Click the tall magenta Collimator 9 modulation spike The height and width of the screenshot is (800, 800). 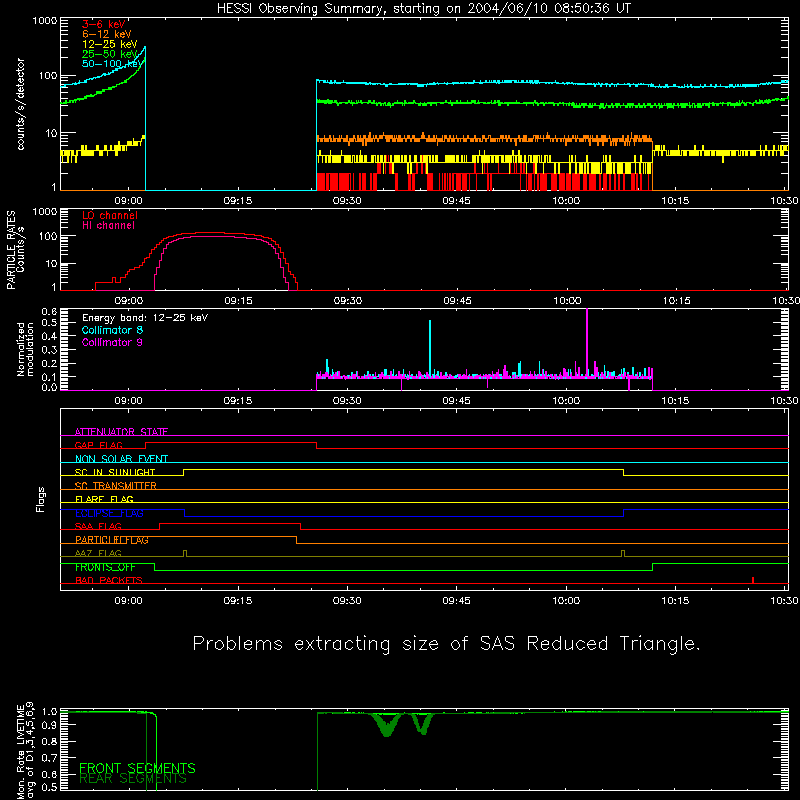pos(587,343)
